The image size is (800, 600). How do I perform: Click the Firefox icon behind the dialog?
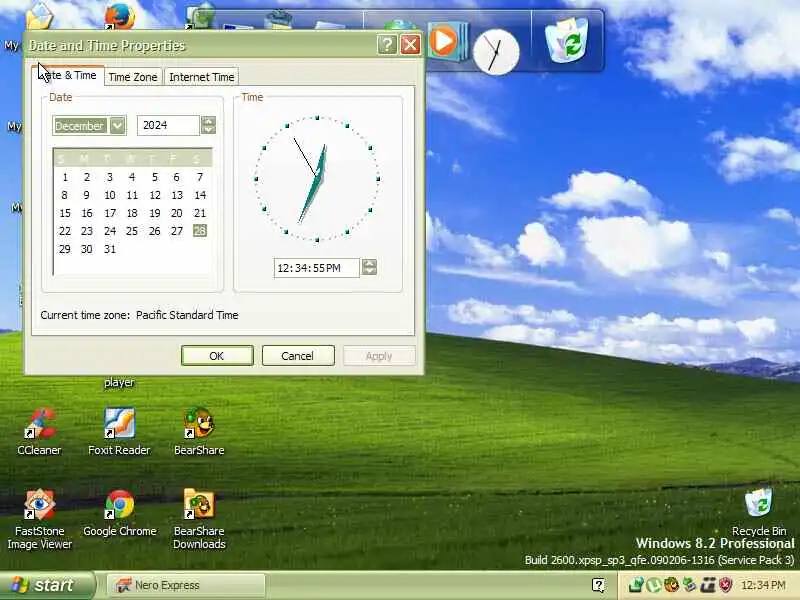click(120, 16)
